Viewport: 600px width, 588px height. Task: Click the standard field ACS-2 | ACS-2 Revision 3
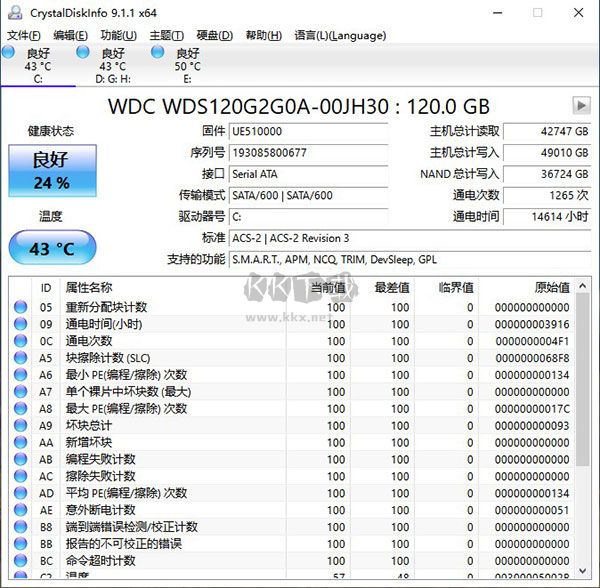(x=410, y=238)
